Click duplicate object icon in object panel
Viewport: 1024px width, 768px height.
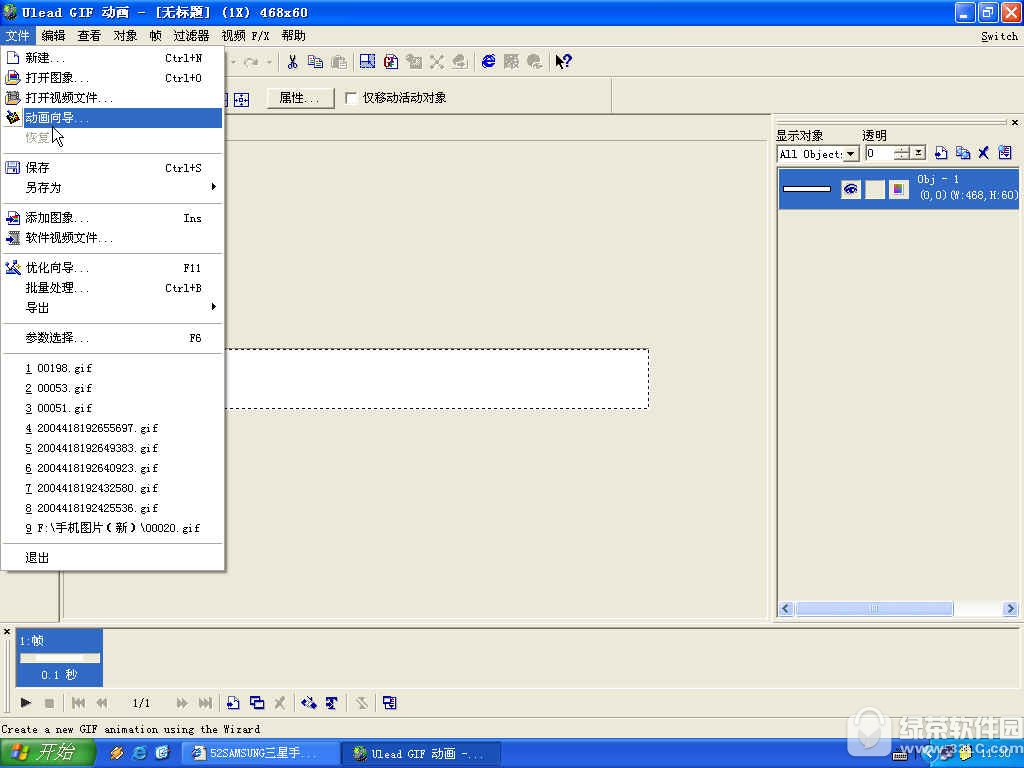coord(963,153)
